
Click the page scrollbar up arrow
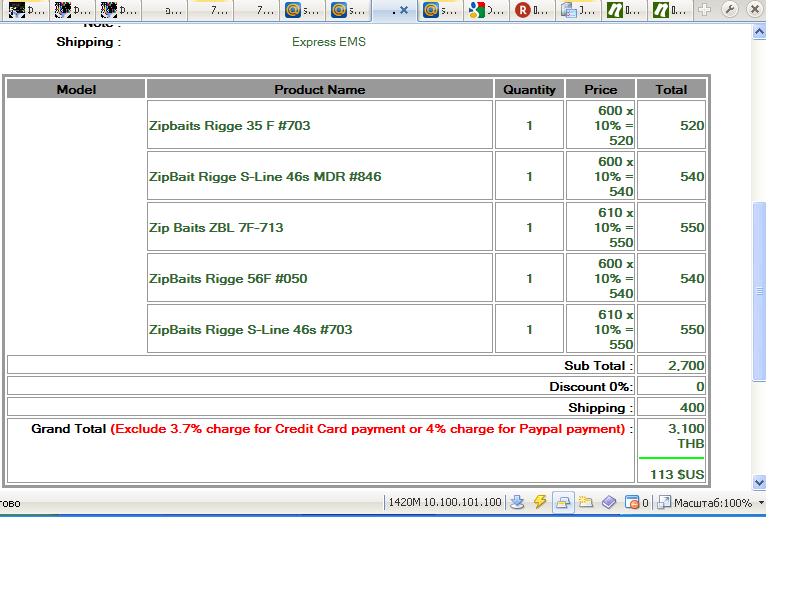[x=759, y=32]
